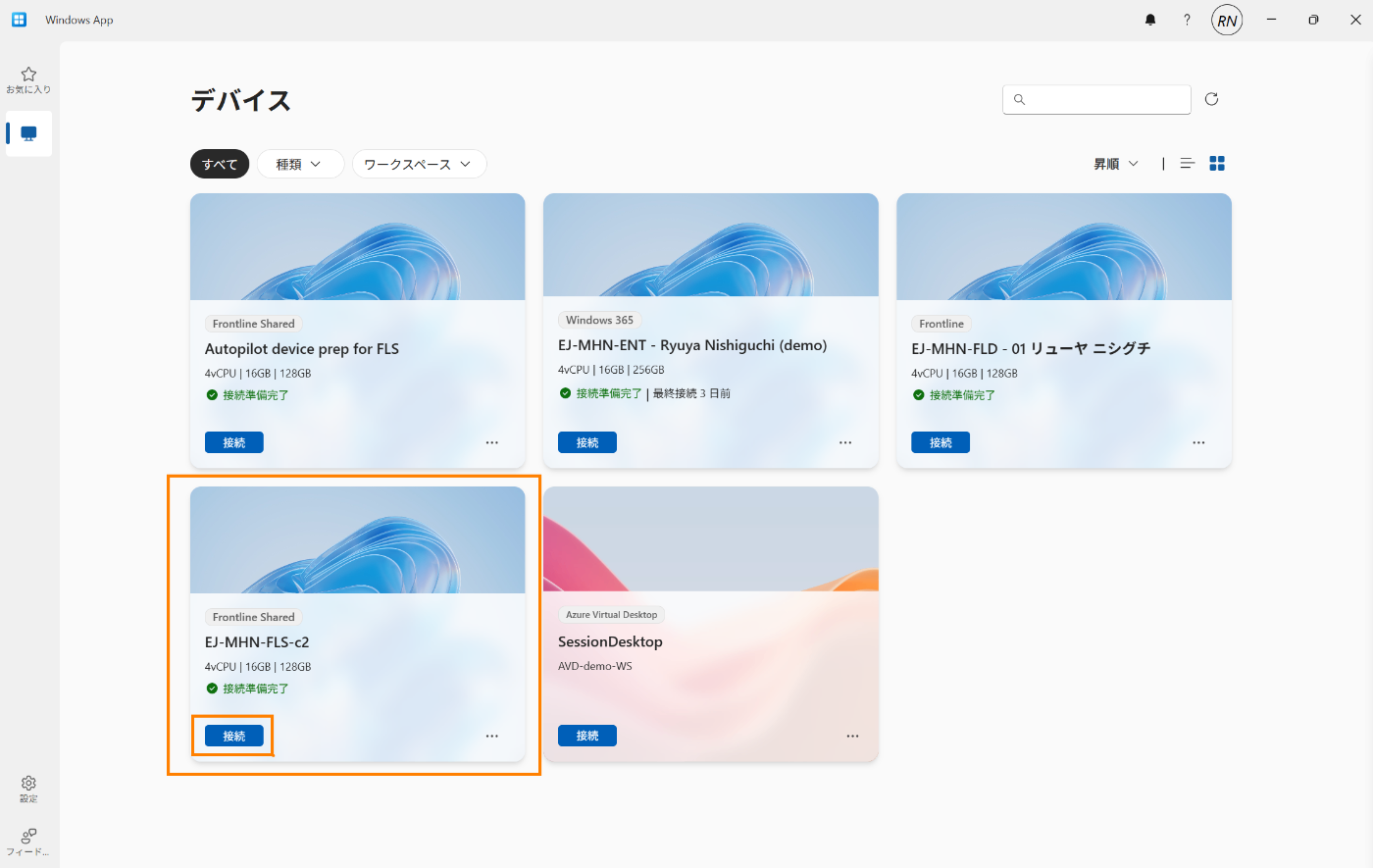This screenshot has height=868, width=1373.
Task: Click the "Frontline" tag on EJ-MHN-FLD card
Action: coord(941,324)
